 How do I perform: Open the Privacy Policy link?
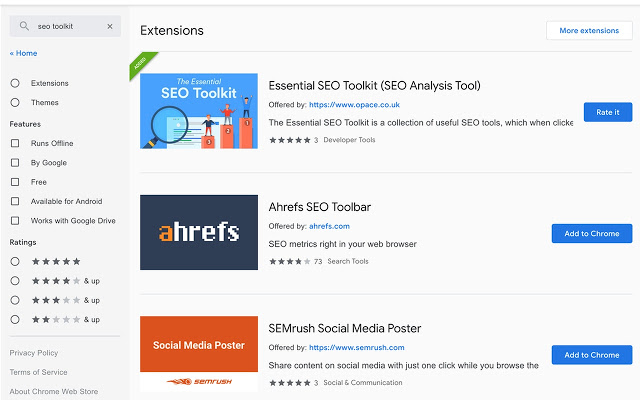pos(34,353)
